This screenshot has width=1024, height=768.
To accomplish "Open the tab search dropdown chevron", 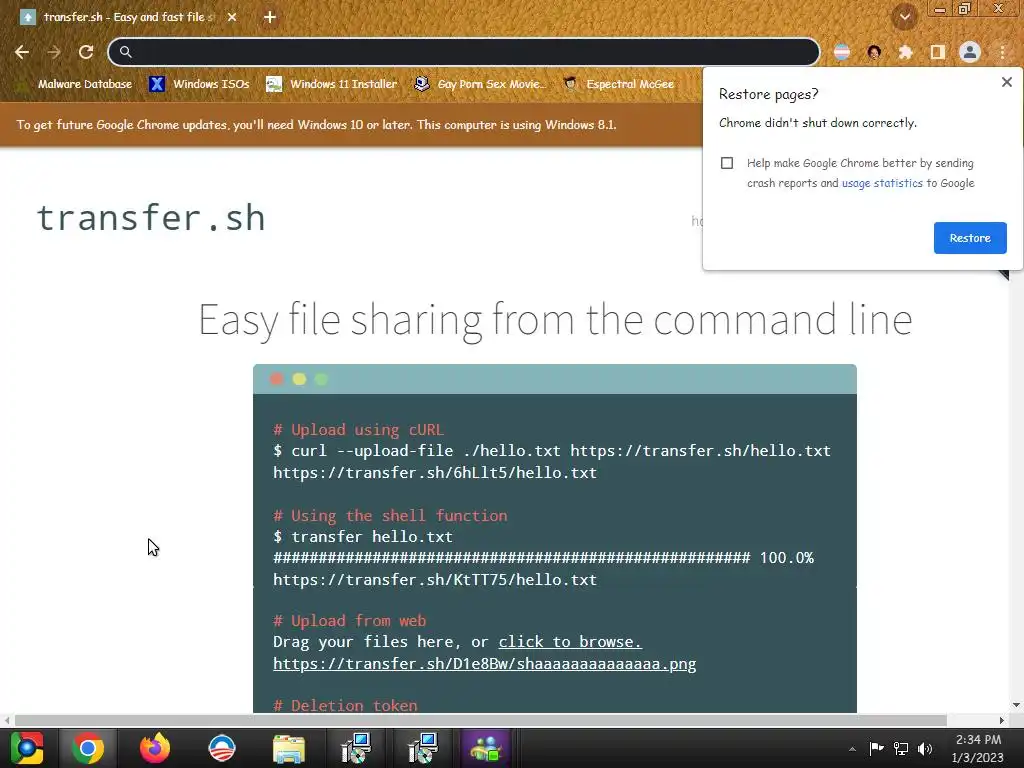I will [905, 17].
